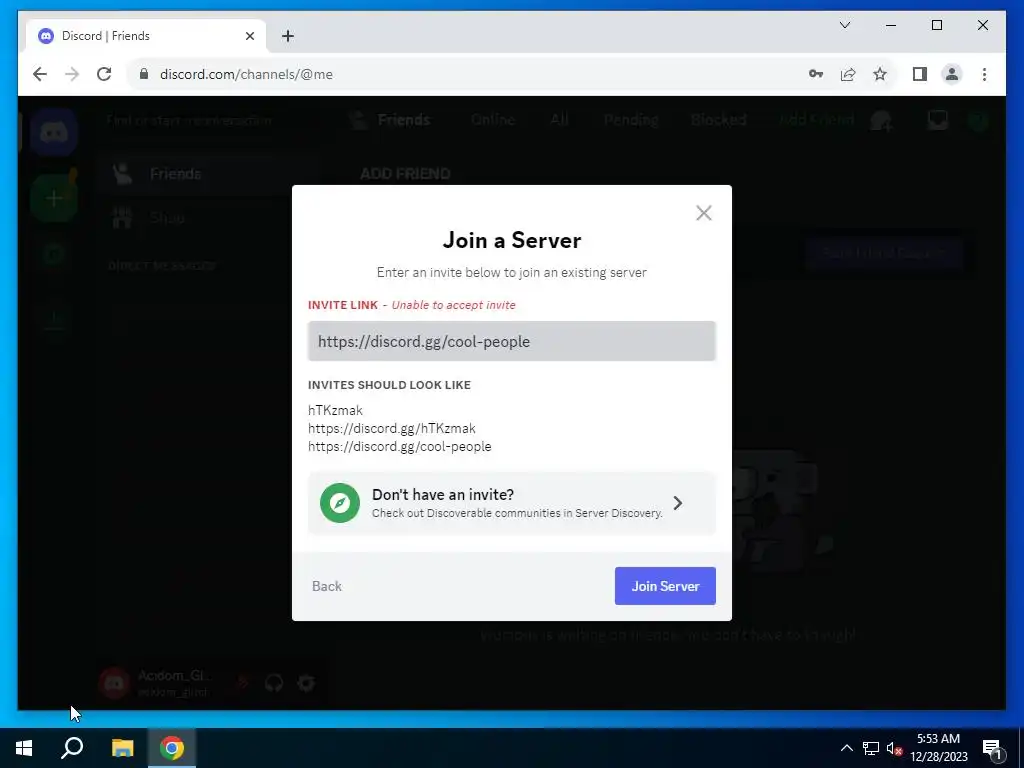Viewport: 1024px width, 768px height.
Task: Open network status tray icon
Action: tap(871, 748)
